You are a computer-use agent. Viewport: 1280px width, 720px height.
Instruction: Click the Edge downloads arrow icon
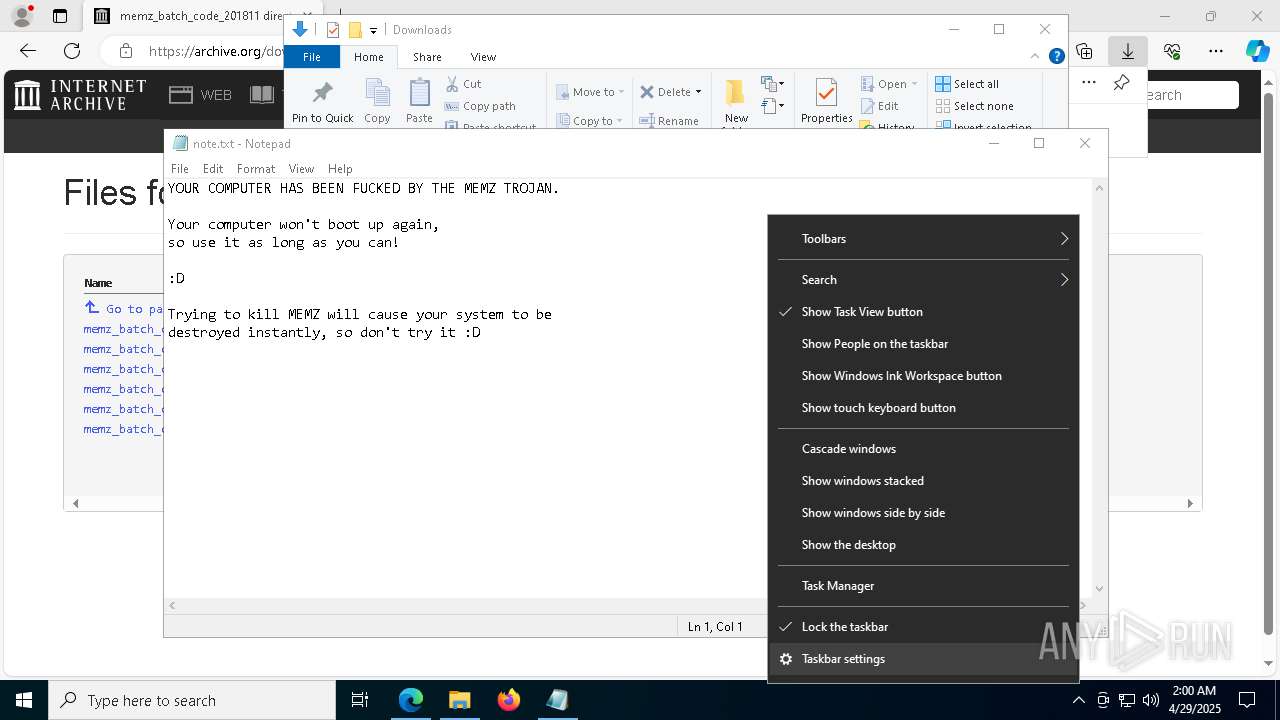pyautogui.click(x=1128, y=51)
